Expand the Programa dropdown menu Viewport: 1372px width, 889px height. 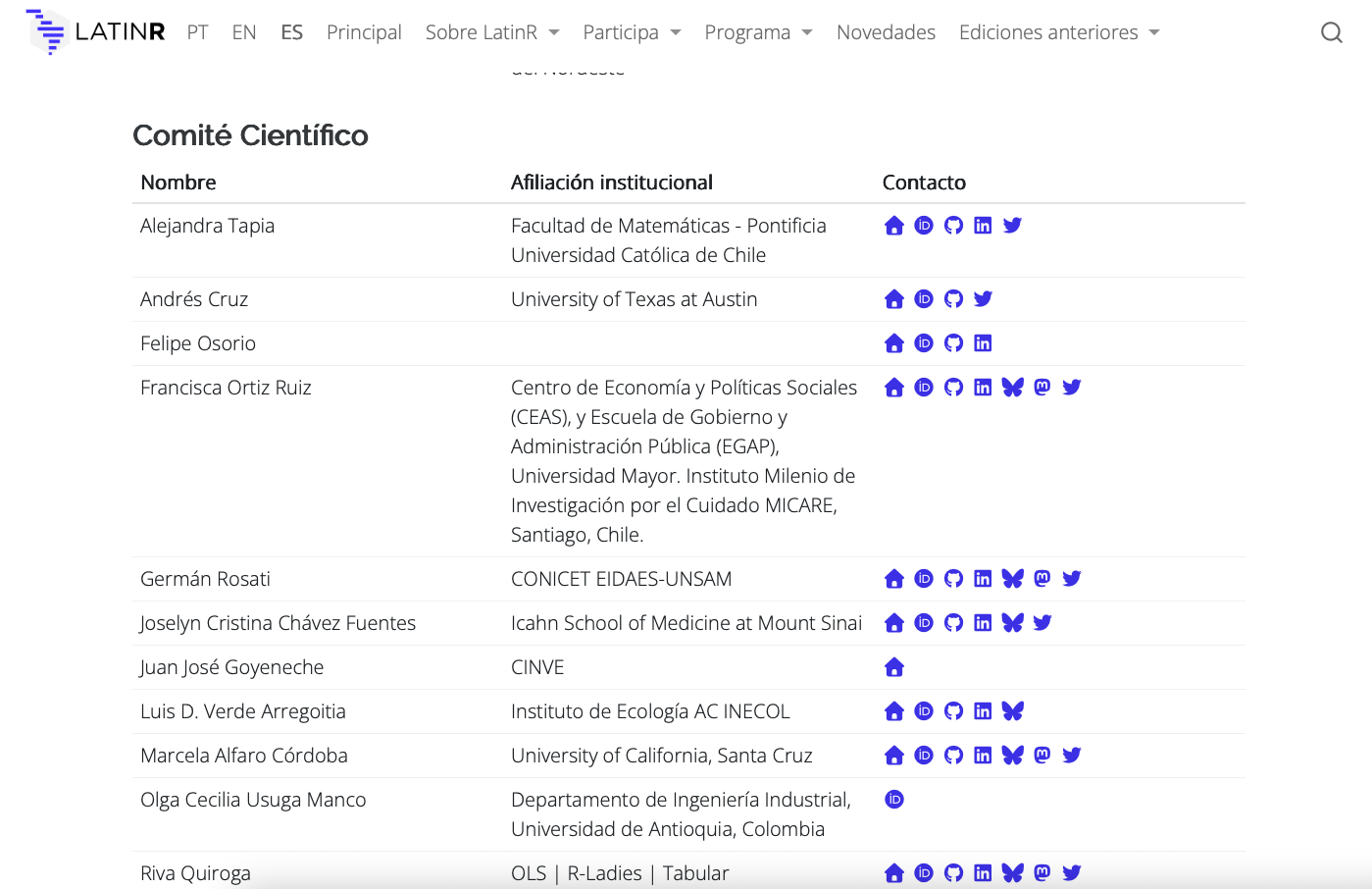coord(758,32)
